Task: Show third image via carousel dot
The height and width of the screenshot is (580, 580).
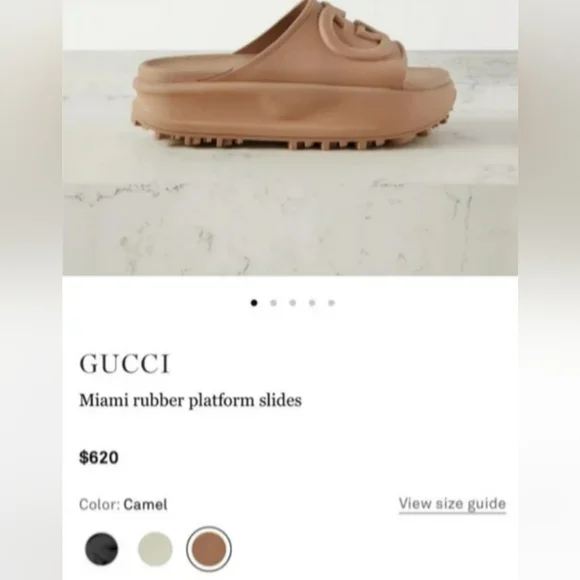Action: click(x=293, y=303)
